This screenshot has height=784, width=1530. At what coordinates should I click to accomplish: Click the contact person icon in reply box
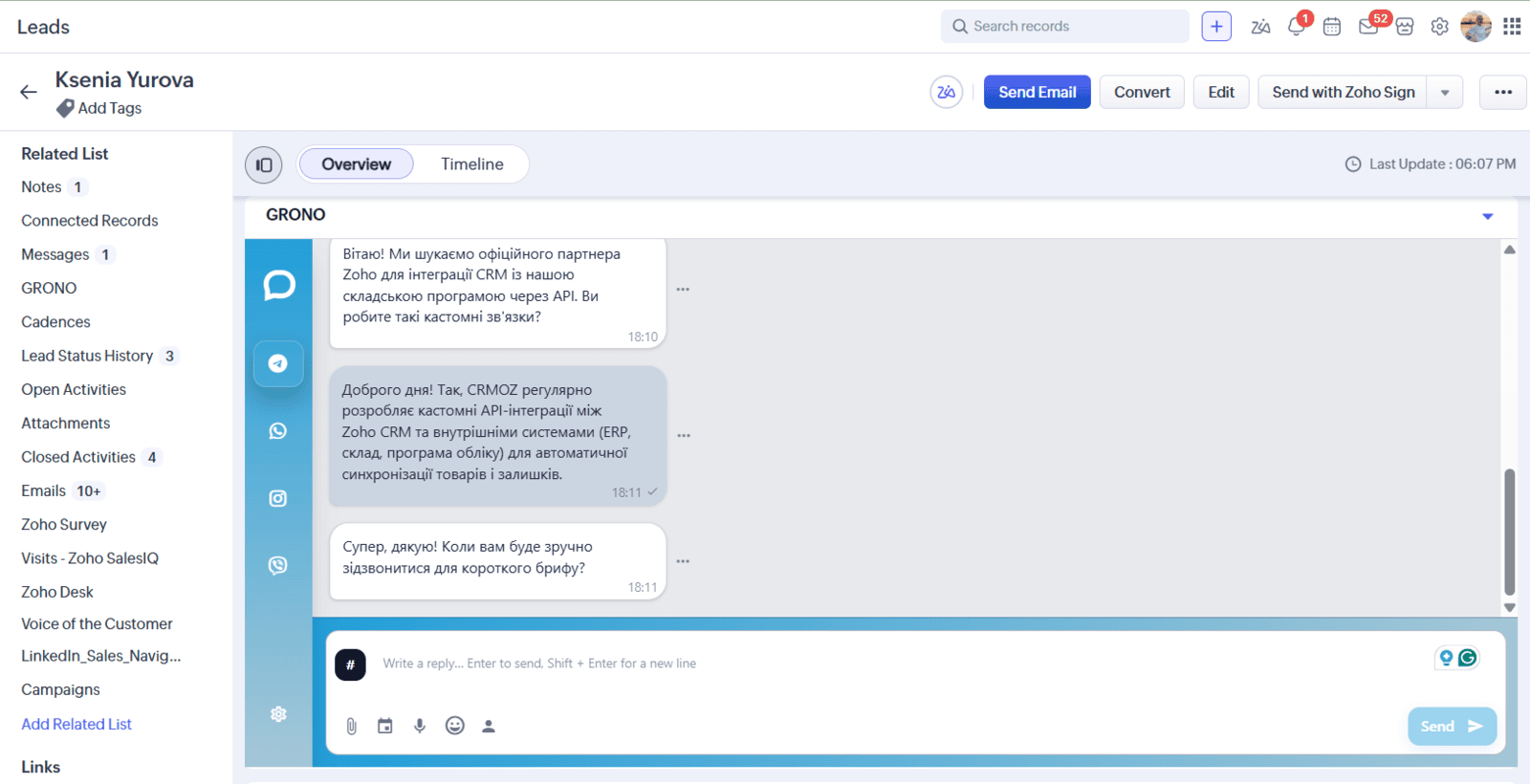[489, 727]
